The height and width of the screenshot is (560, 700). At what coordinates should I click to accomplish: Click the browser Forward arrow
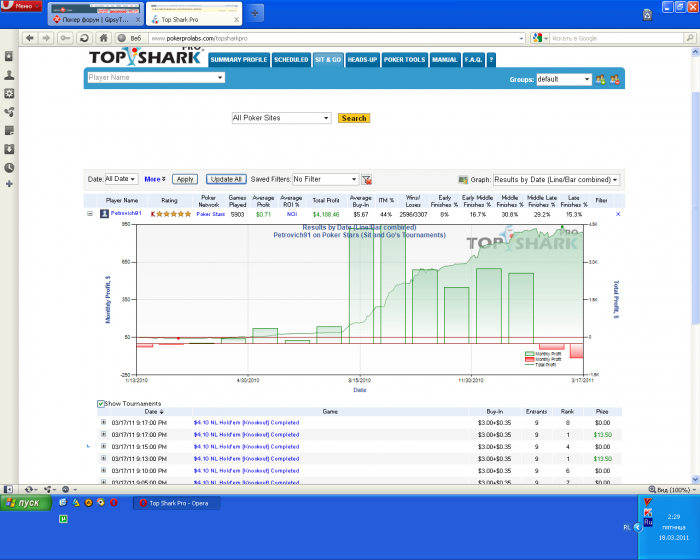click(46, 38)
